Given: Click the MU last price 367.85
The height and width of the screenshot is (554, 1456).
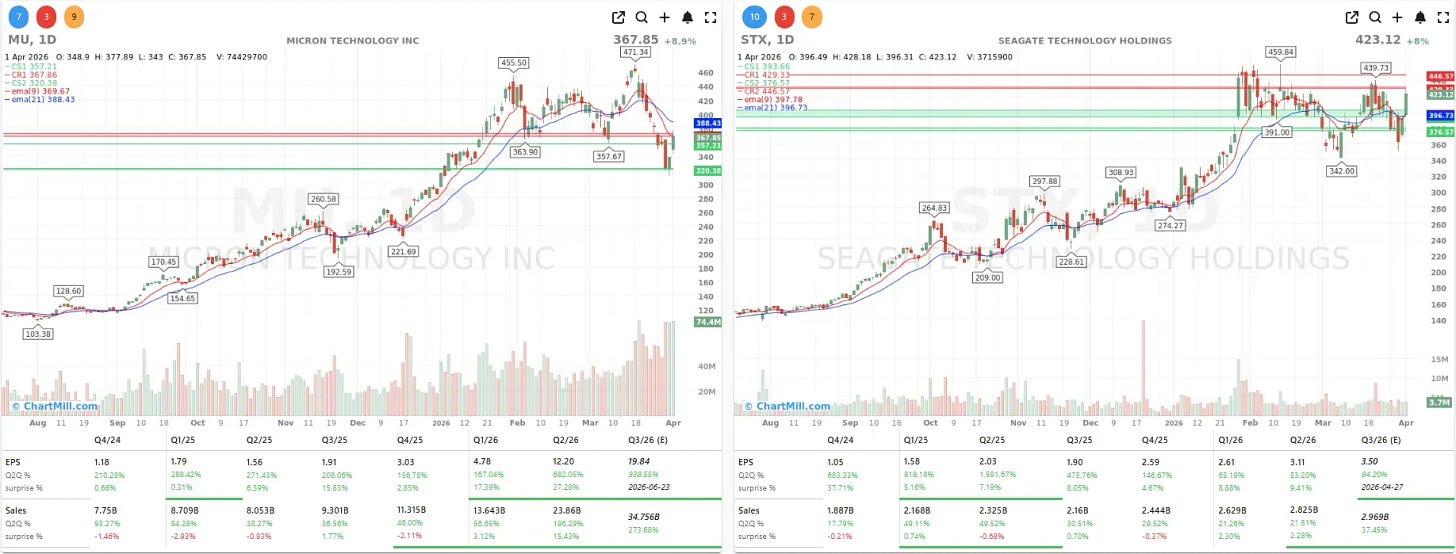Looking at the screenshot, I should [x=636, y=40].
